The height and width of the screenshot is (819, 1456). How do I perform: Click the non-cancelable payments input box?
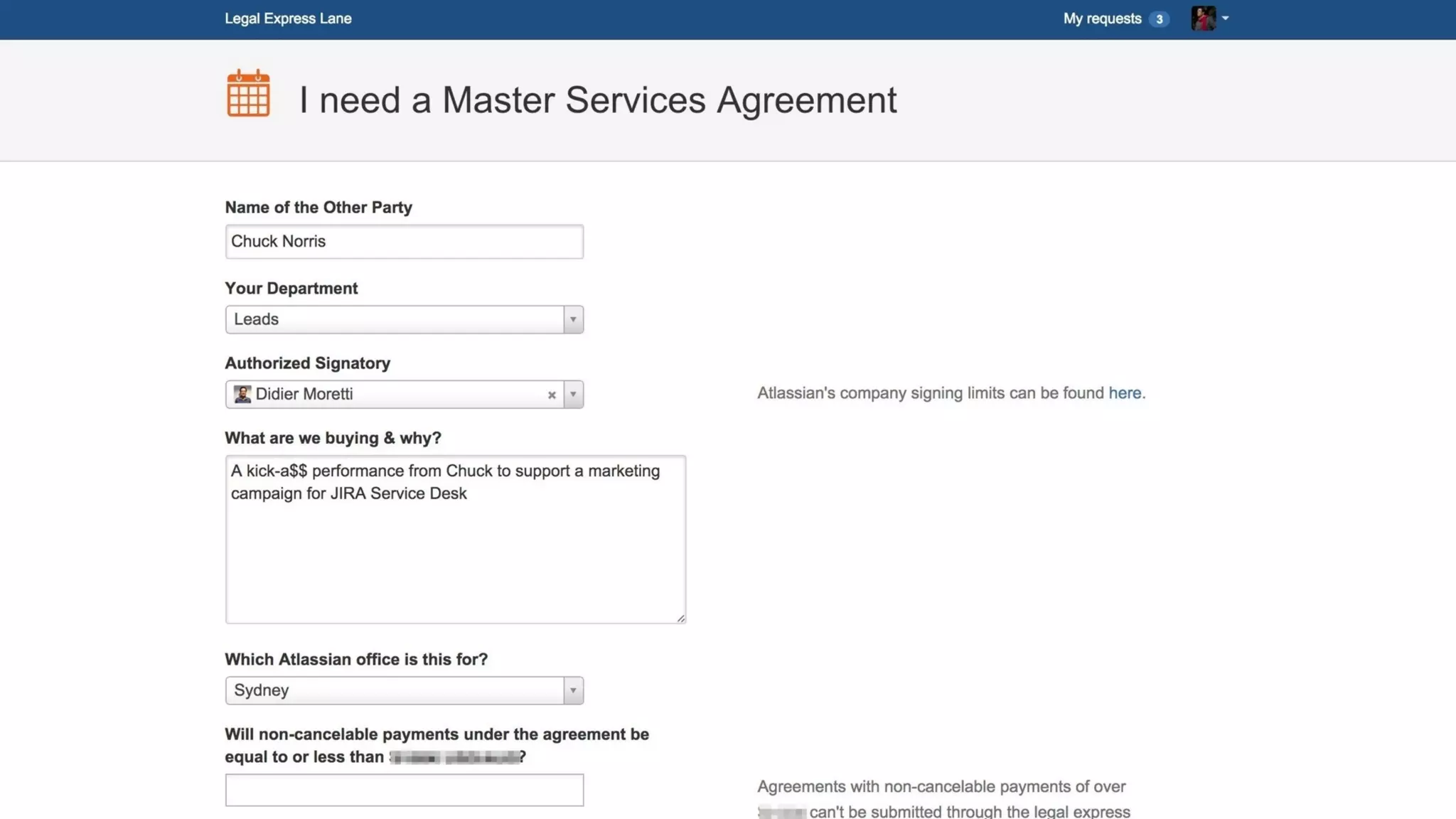click(x=404, y=790)
